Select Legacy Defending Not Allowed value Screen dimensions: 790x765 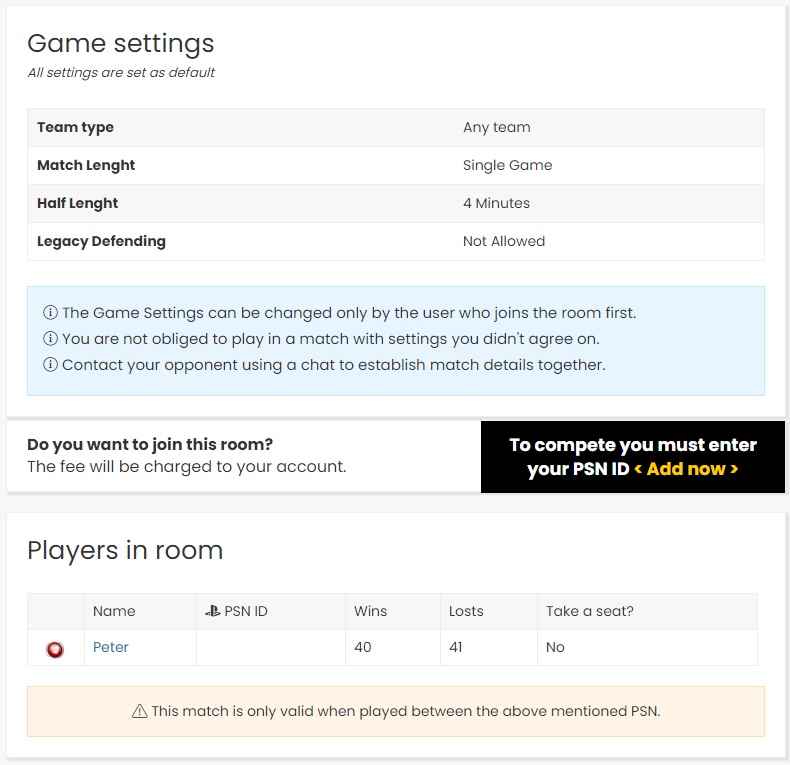[504, 241]
